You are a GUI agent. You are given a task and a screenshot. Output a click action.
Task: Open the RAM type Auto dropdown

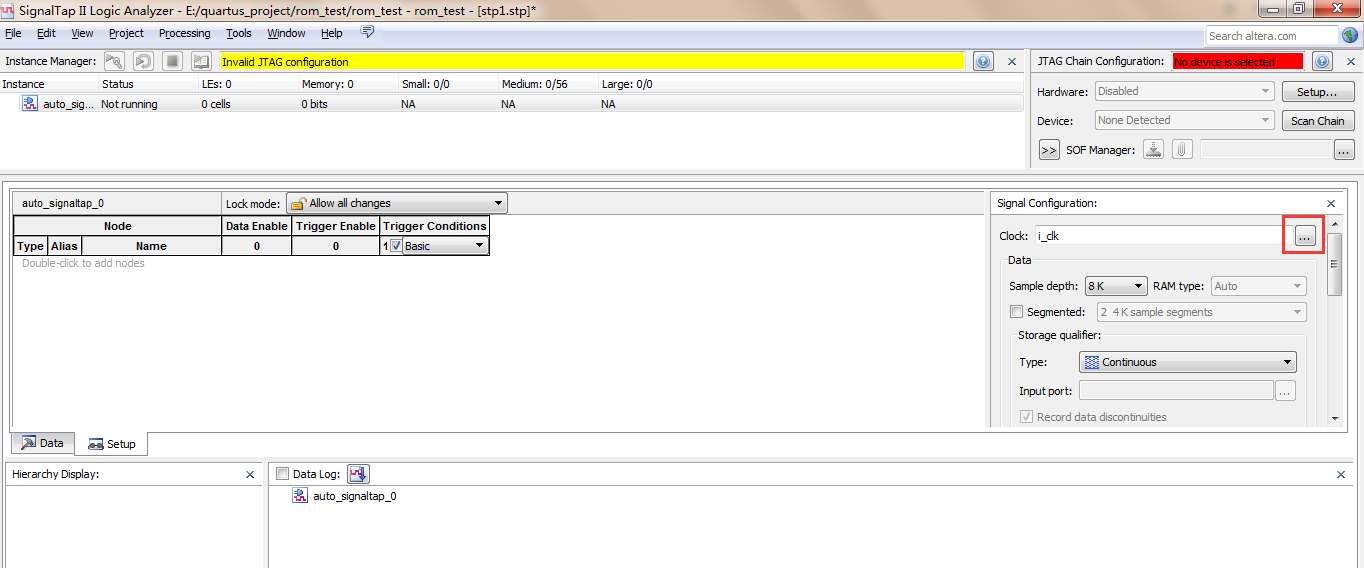pyautogui.click(x=1258, y=286)
